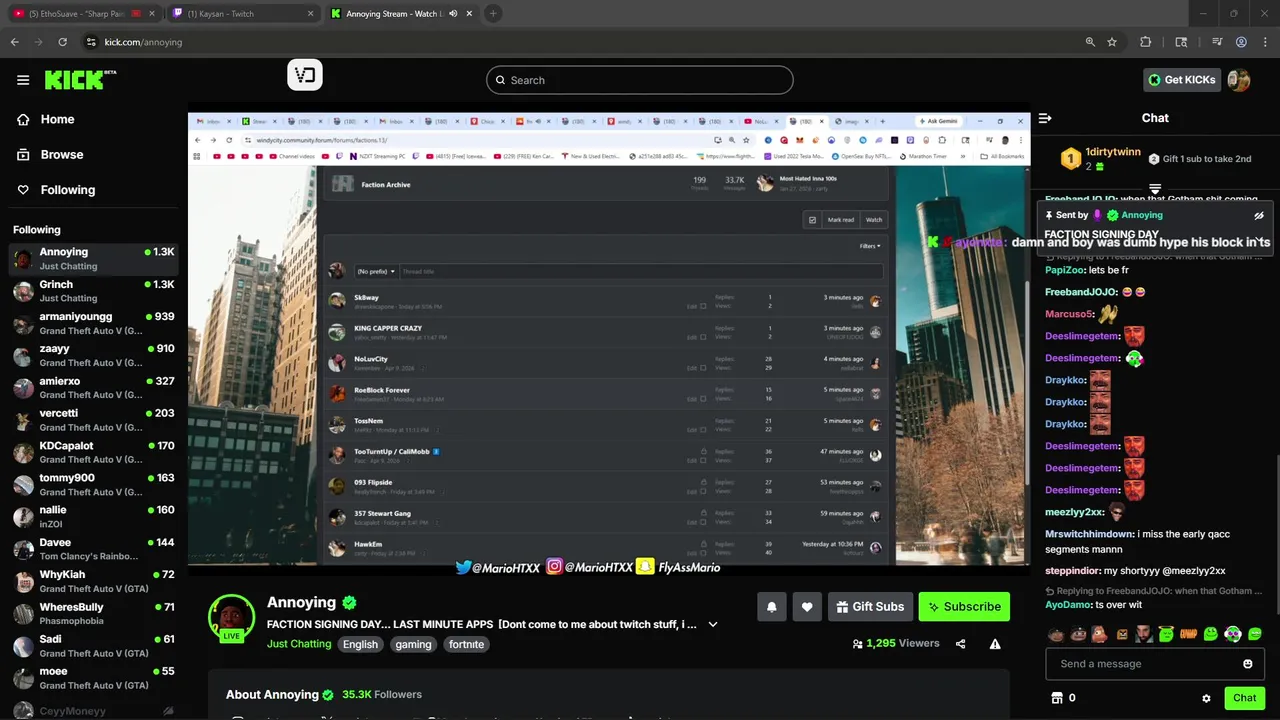Expand the gift leaderboard arrow
The width and height of the screenshot is (1280, 720).
point(1155,188)
